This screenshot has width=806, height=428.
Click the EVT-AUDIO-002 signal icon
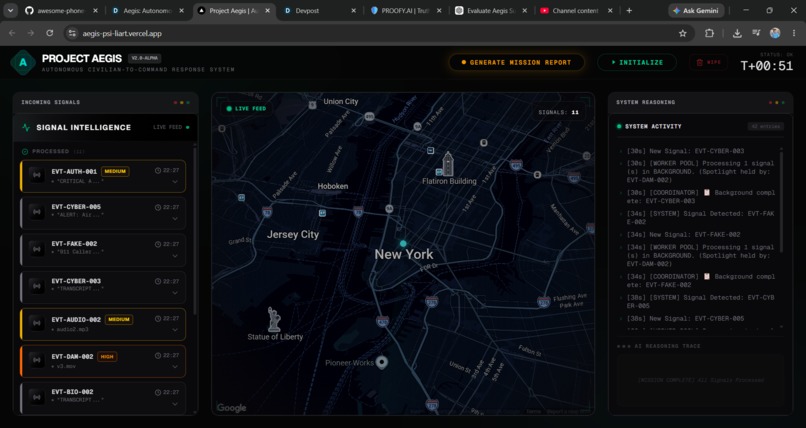tap(36, 324)
